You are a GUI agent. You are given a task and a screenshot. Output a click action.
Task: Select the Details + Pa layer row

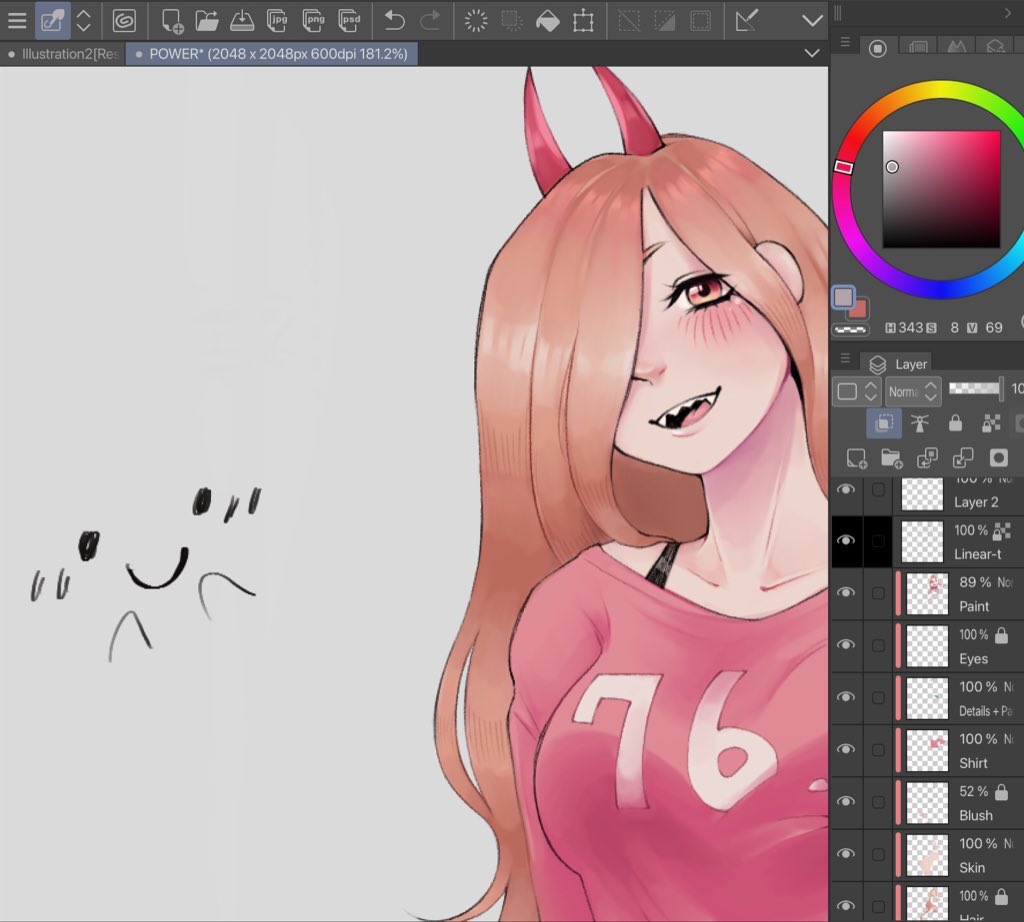coord(927,698)
